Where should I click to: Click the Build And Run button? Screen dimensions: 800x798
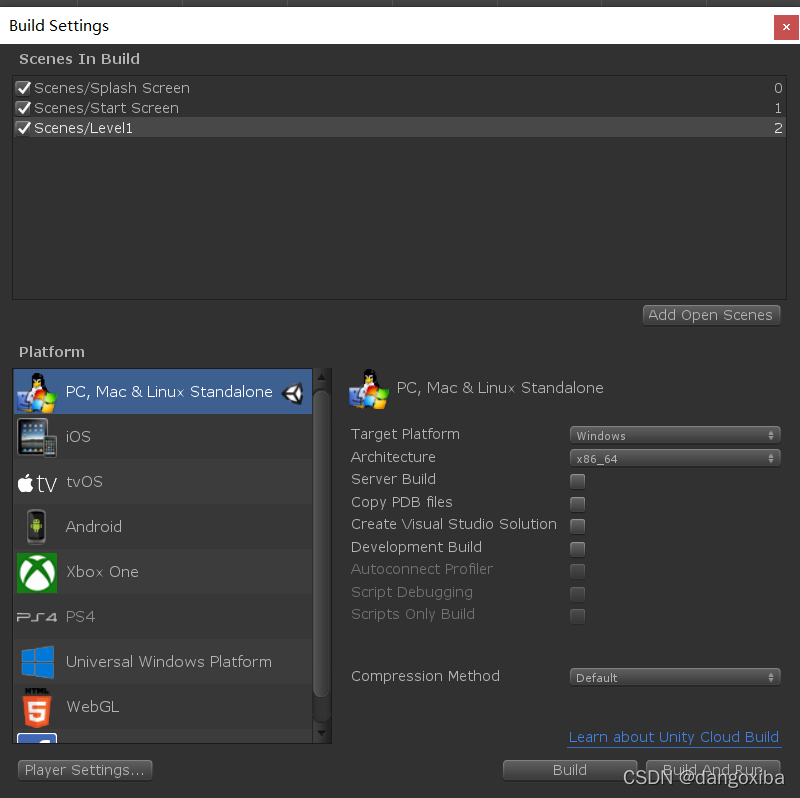[x=713, y=770]
